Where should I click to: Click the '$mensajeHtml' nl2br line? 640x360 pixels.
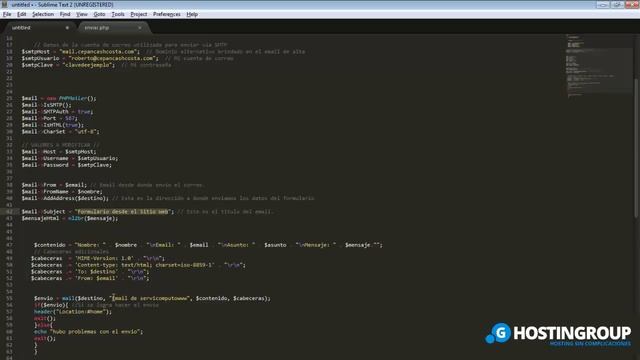(x=70, y=218)
